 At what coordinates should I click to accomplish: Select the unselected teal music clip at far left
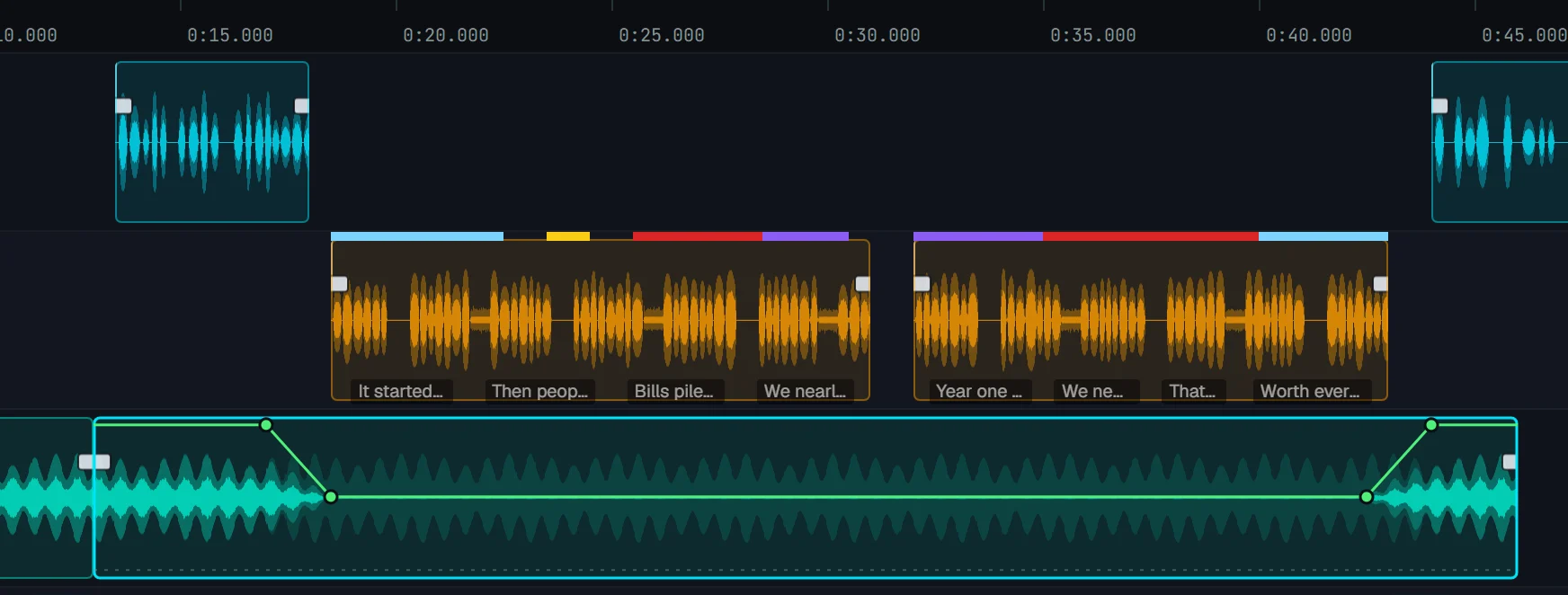[45, 497]
